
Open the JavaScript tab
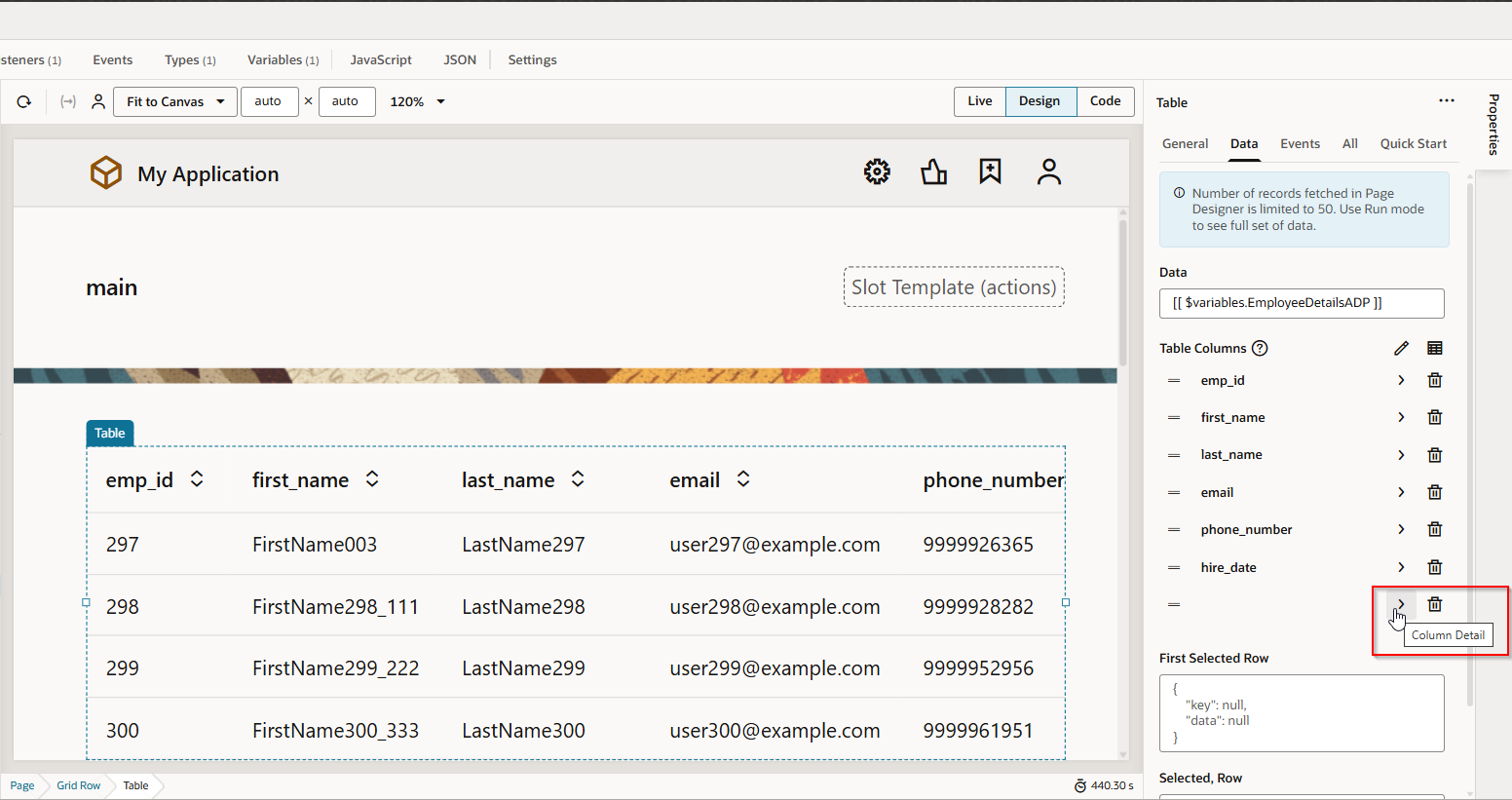click(x=381, y=59)
